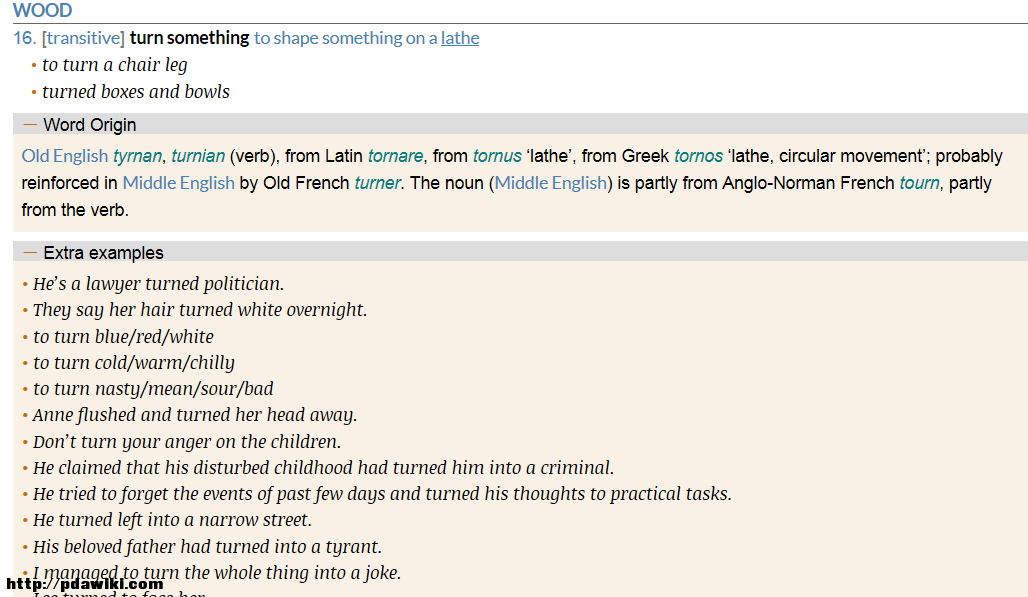Click the WOOD topic heading
Viewport: 1028px width, 597px height.
[x=43, y=10]
